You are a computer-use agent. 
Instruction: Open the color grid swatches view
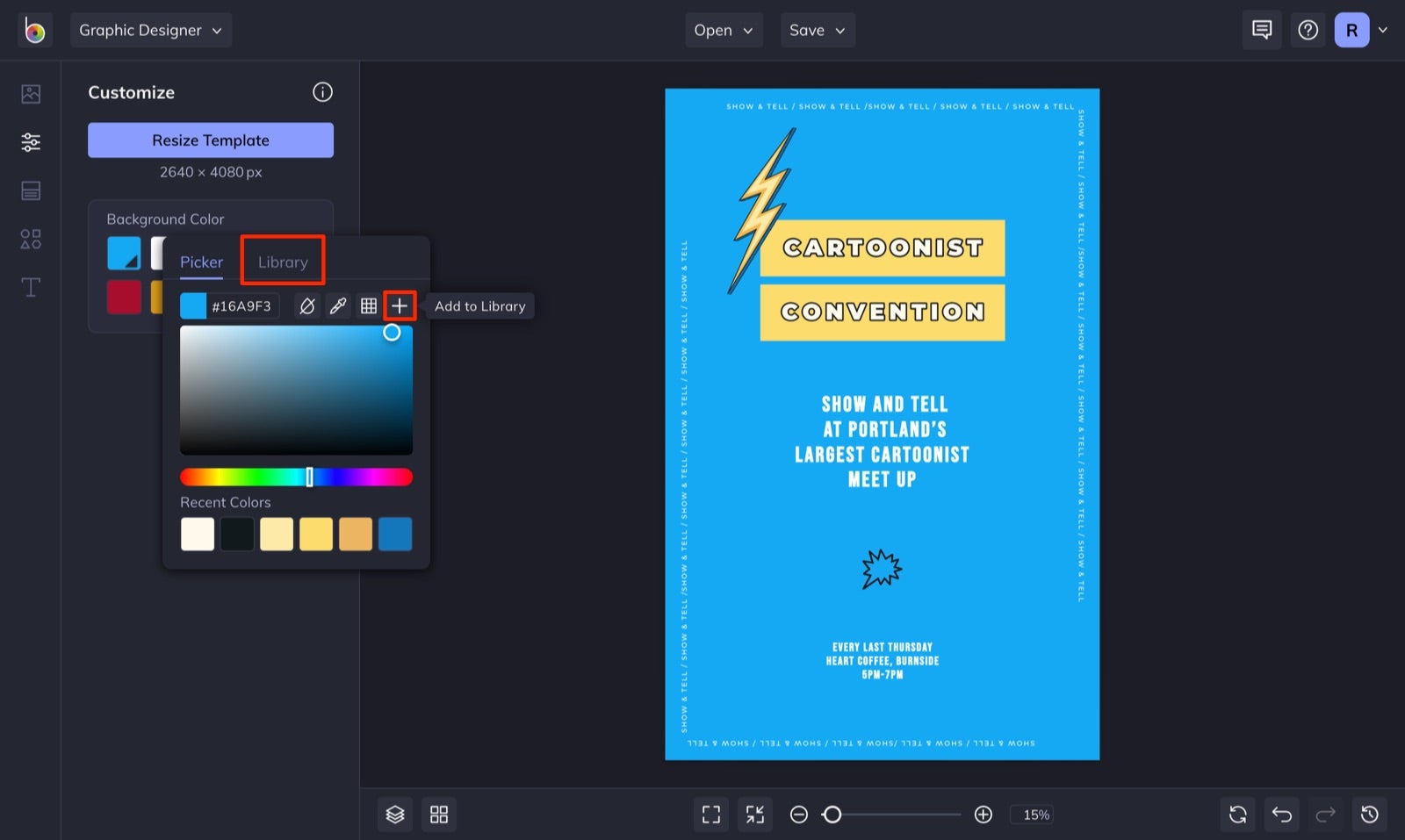click(369, 305)
